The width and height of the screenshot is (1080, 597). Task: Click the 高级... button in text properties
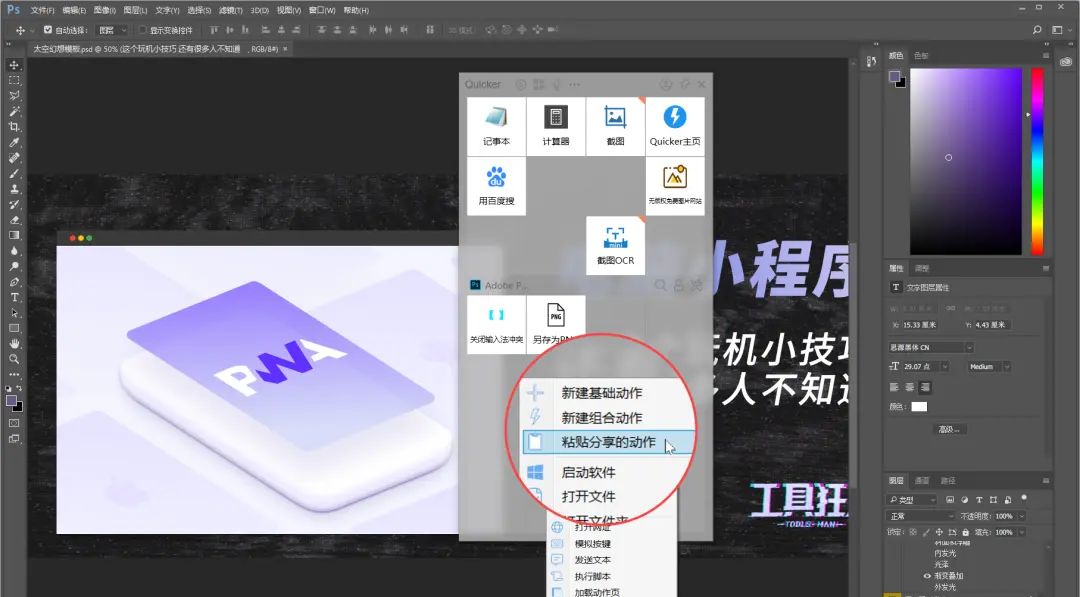tap(951, 428)
